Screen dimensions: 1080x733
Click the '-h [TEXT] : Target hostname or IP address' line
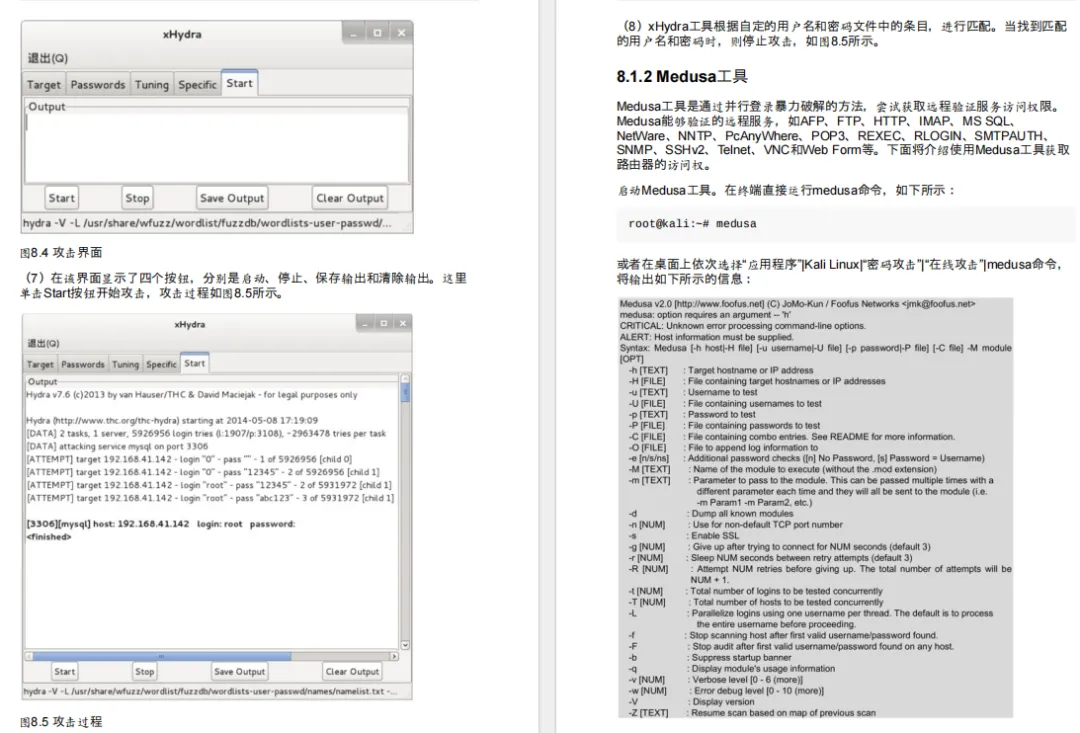(720, 370)
